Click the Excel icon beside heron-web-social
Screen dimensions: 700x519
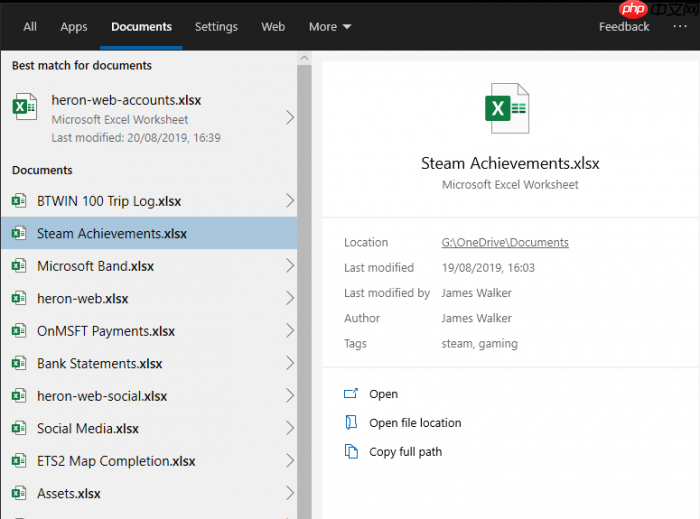19,396
